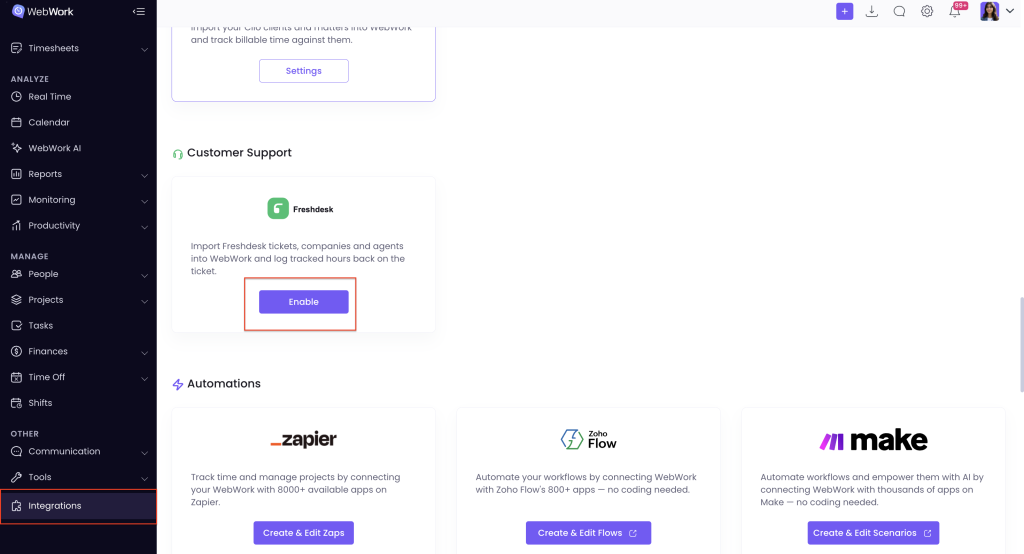
Task: Click the Zapier logo
Action: [304, 440]
